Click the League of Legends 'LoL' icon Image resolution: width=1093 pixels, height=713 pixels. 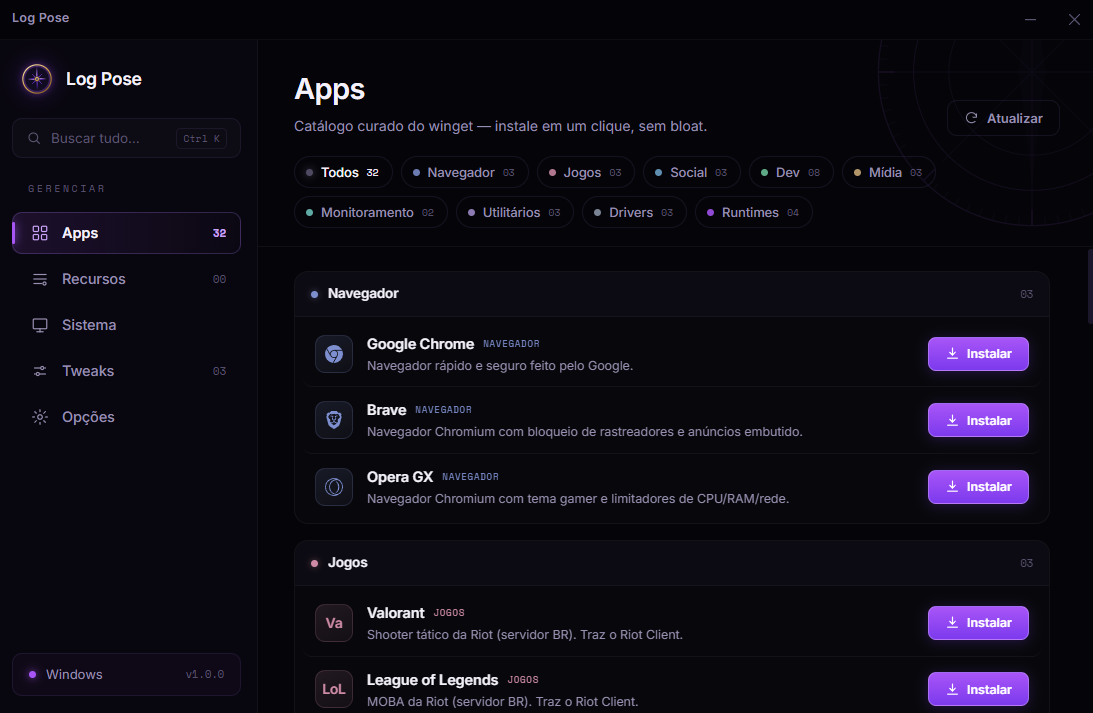[x=334, y=689]
